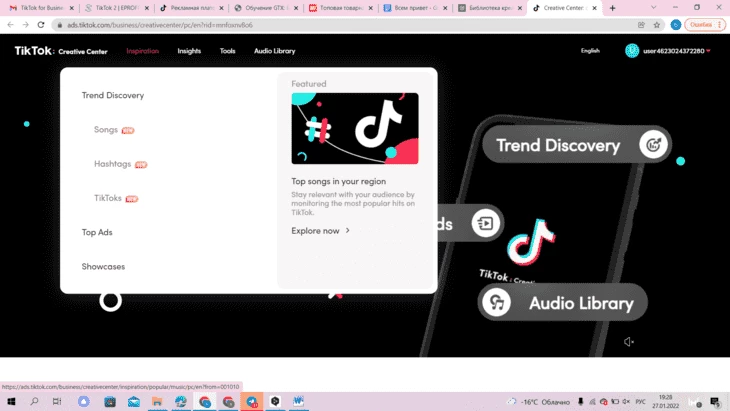Open the Insights menu
Viewport: 730px width, 411px height.
(x=189, y=51)
